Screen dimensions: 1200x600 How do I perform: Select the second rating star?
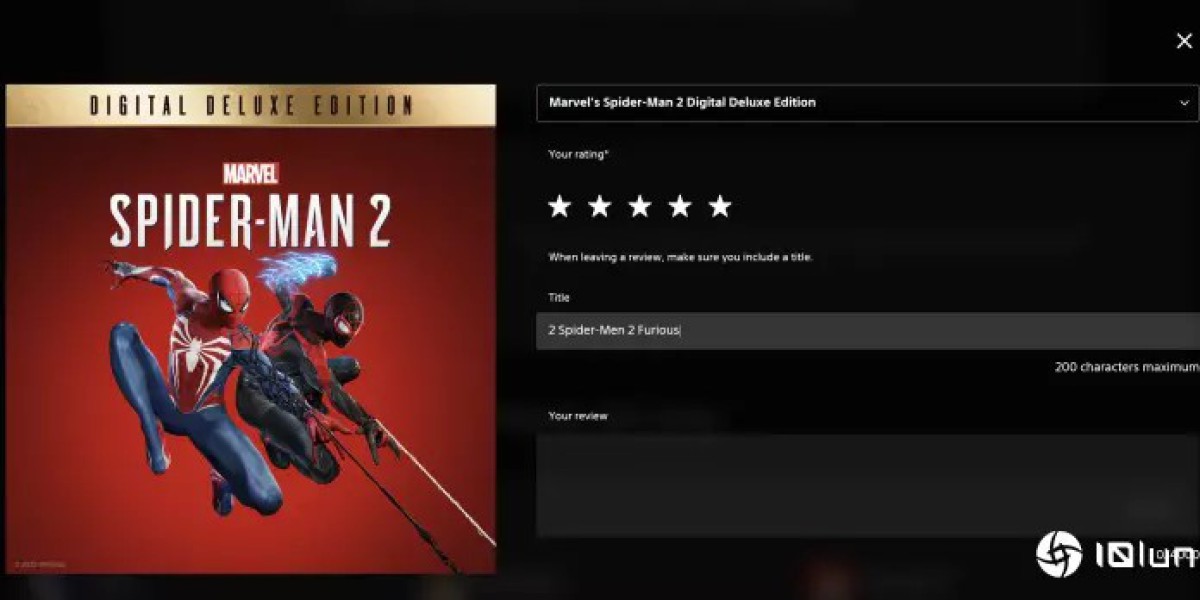pos(599,206)
